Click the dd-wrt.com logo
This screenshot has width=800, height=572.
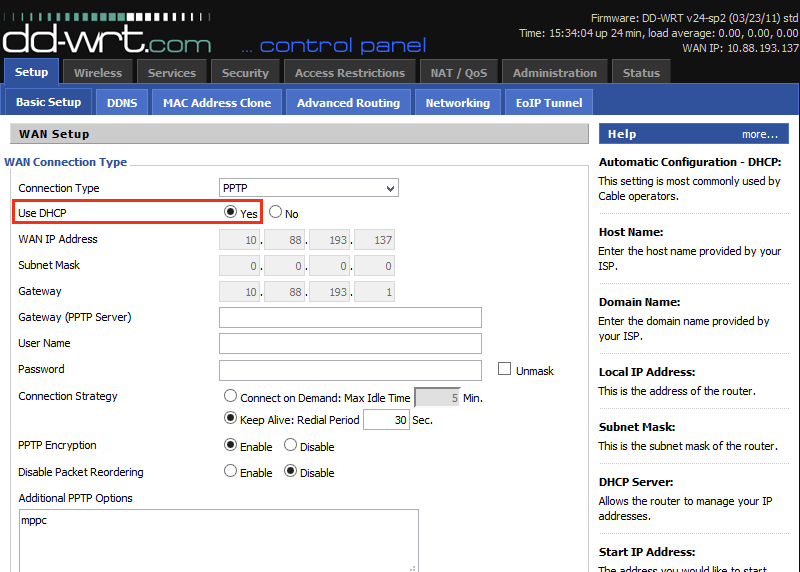[107, 38]
